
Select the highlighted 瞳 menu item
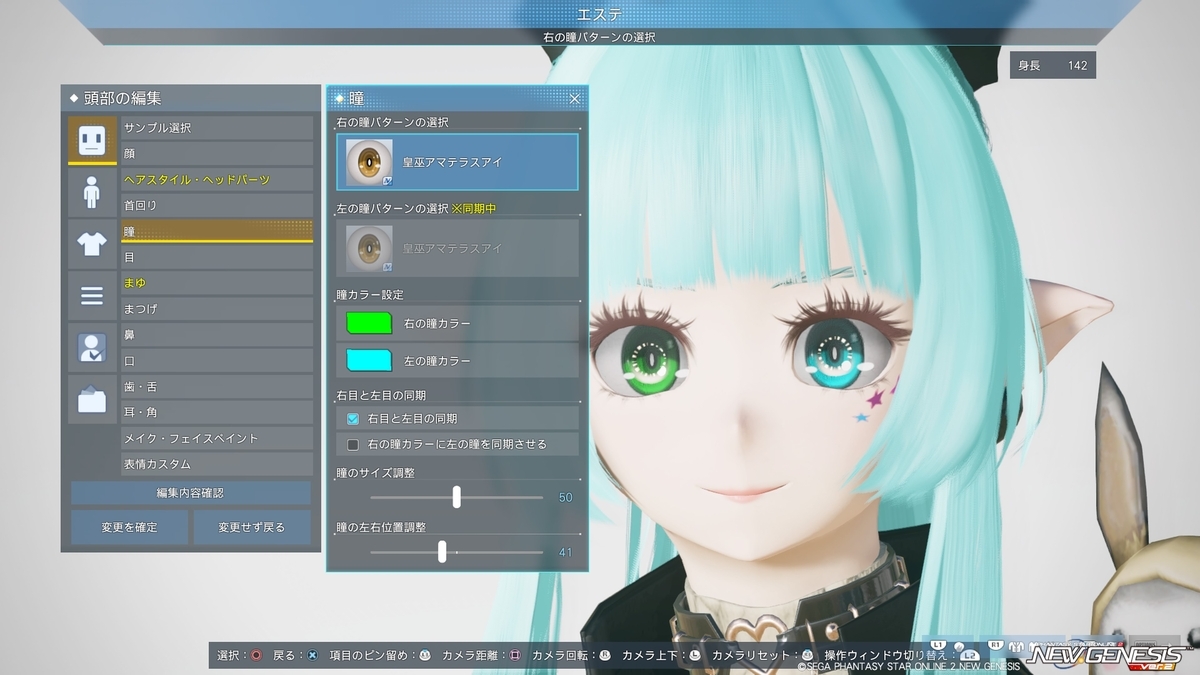(x=217, y=231)
